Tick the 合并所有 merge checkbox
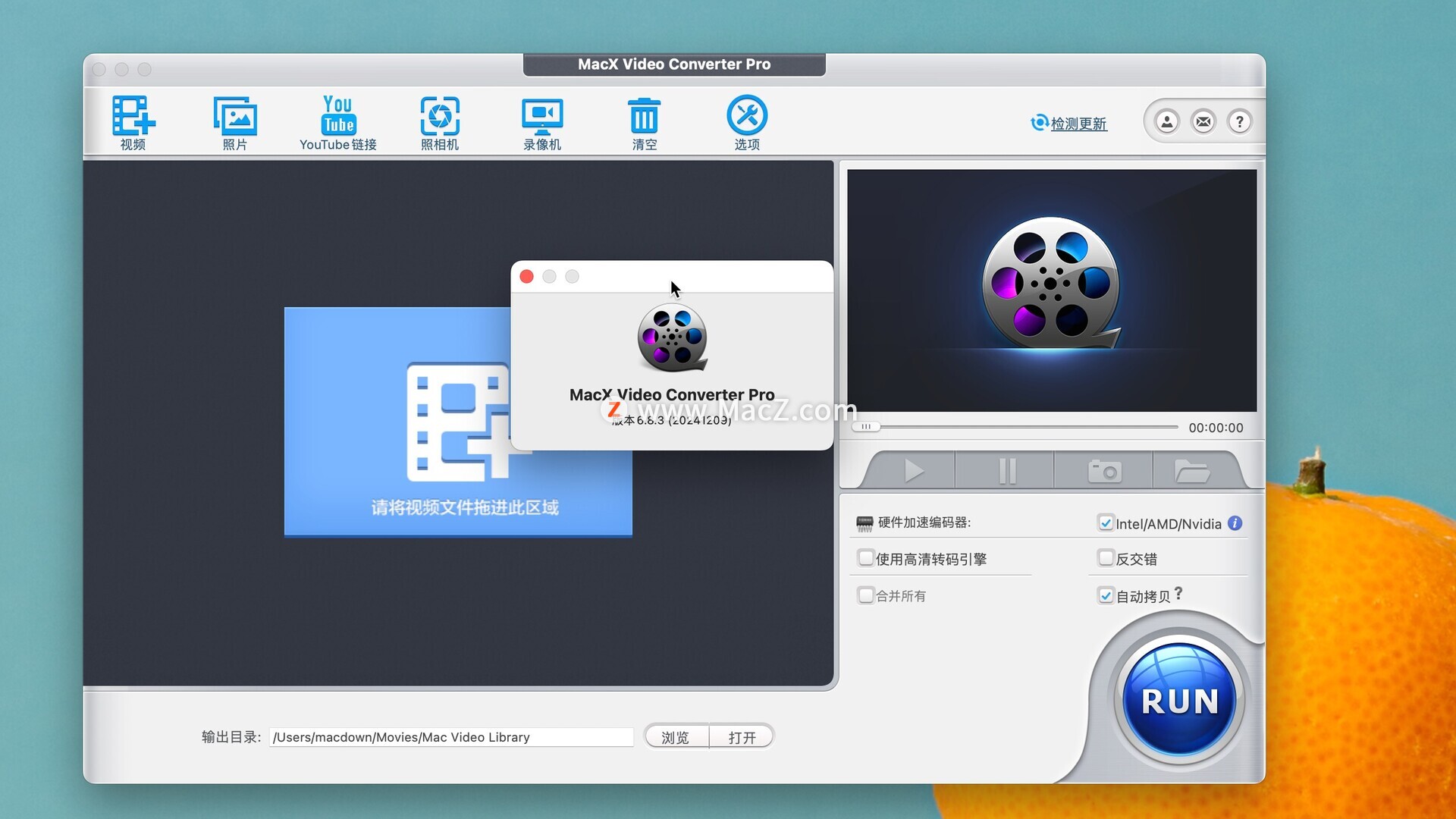Viewport: 1456px width, 819px height. click(x=866, y=595)
